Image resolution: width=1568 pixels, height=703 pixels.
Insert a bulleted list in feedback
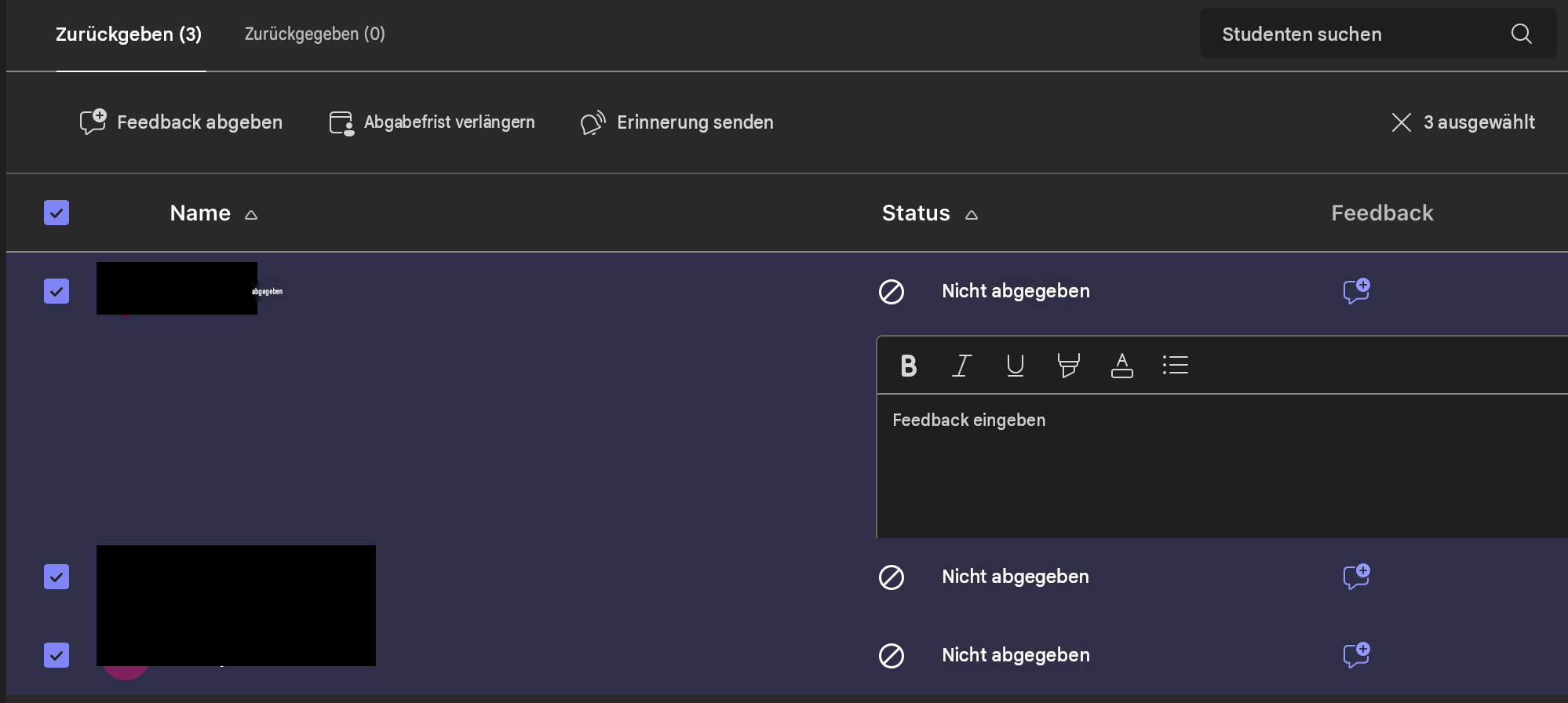[x=1176, y=365]
